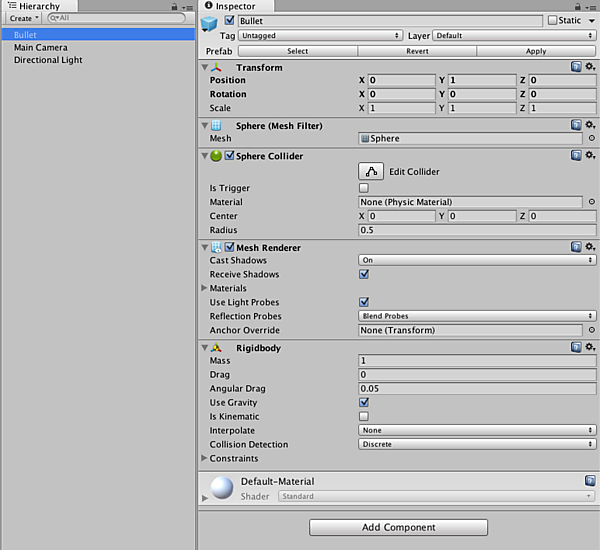Viewport: 600px width, 550px height.
Task: Click the prefab Apply button
Action: click(x=536, y=50)
